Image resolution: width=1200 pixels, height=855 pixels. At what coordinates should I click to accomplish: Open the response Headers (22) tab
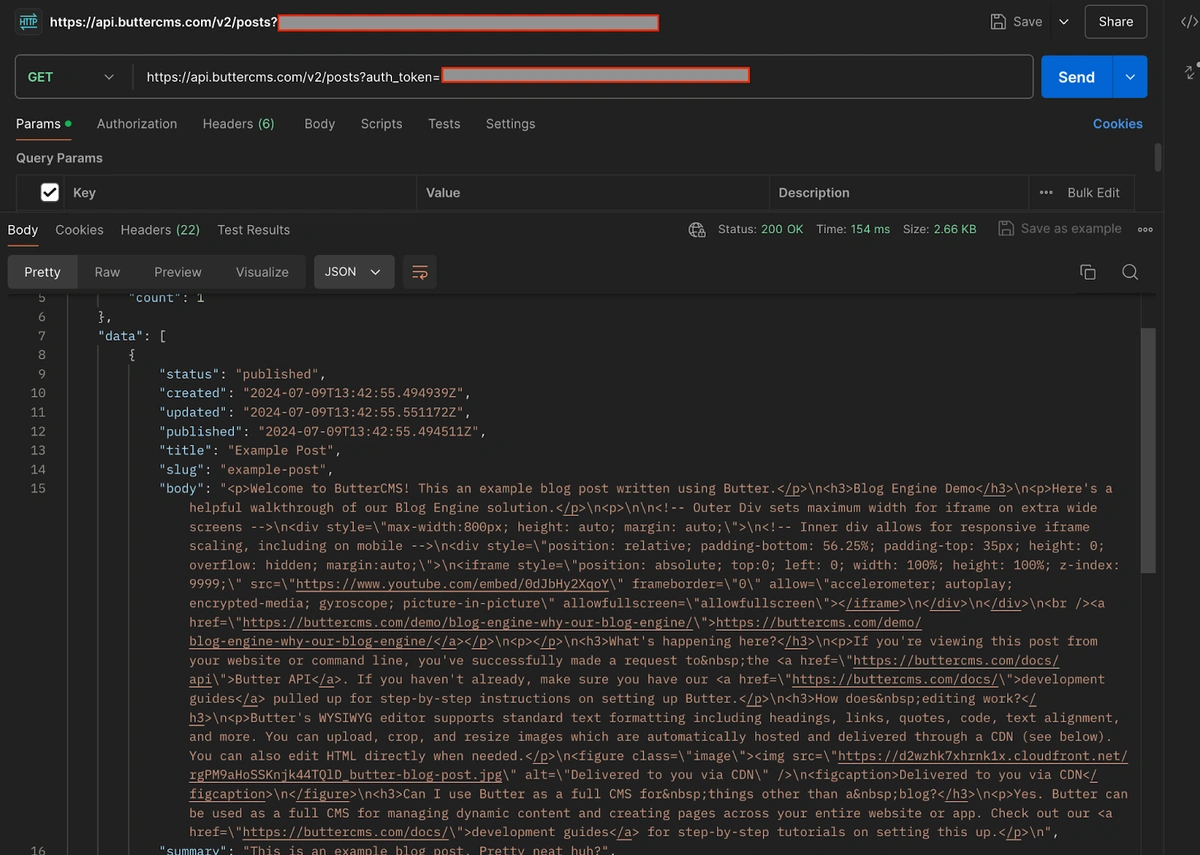(x=160, y=230)
